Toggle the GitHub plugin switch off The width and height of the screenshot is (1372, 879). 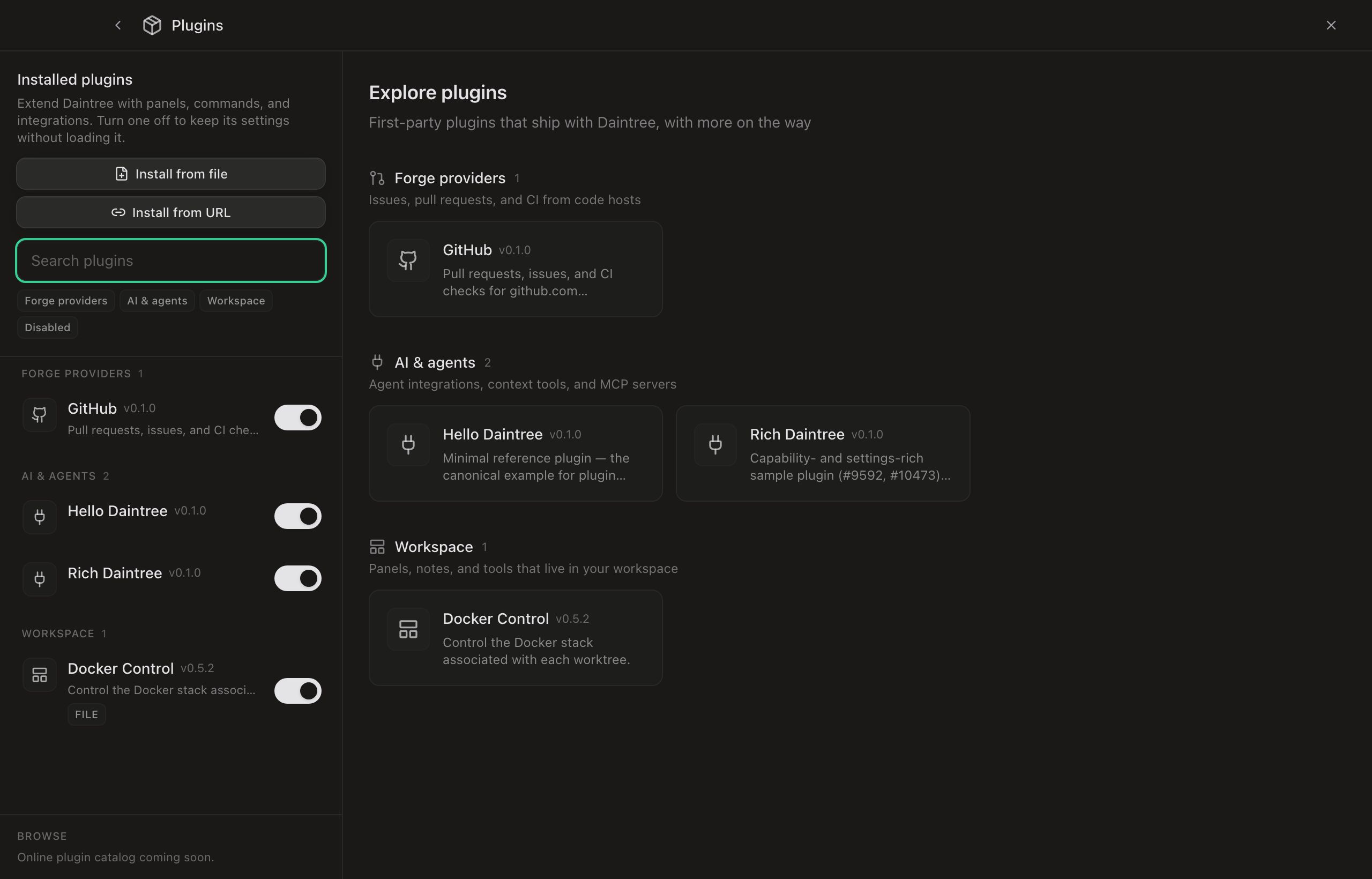point(298,418)
